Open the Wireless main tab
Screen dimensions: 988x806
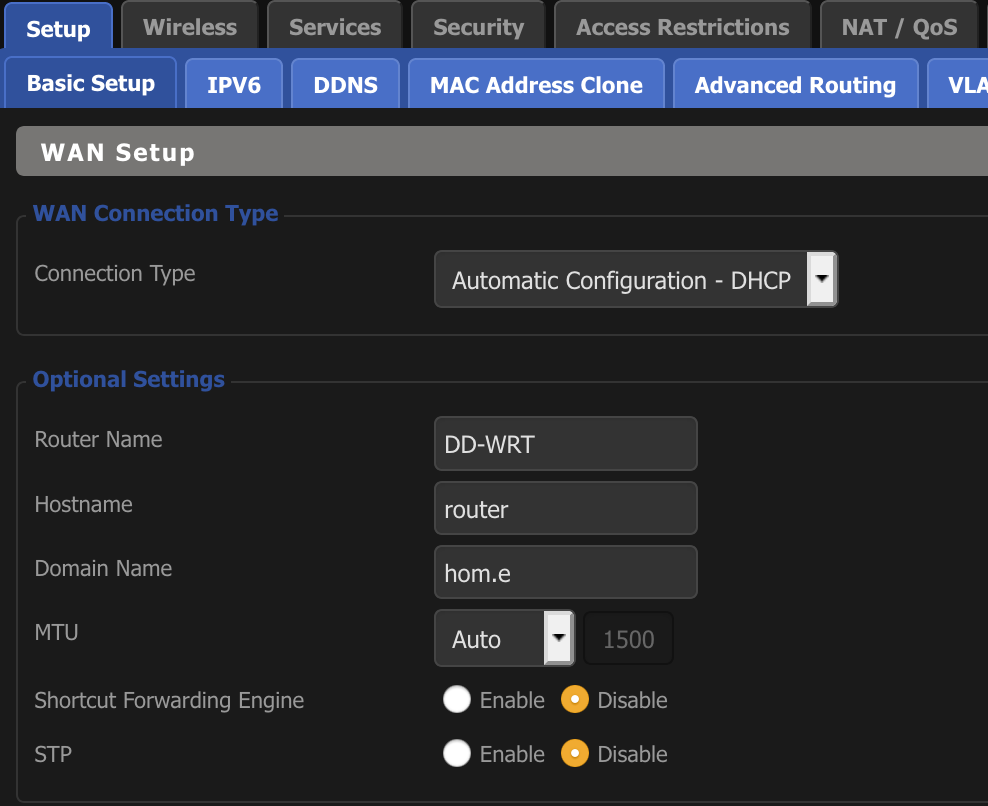click(189, 27)
